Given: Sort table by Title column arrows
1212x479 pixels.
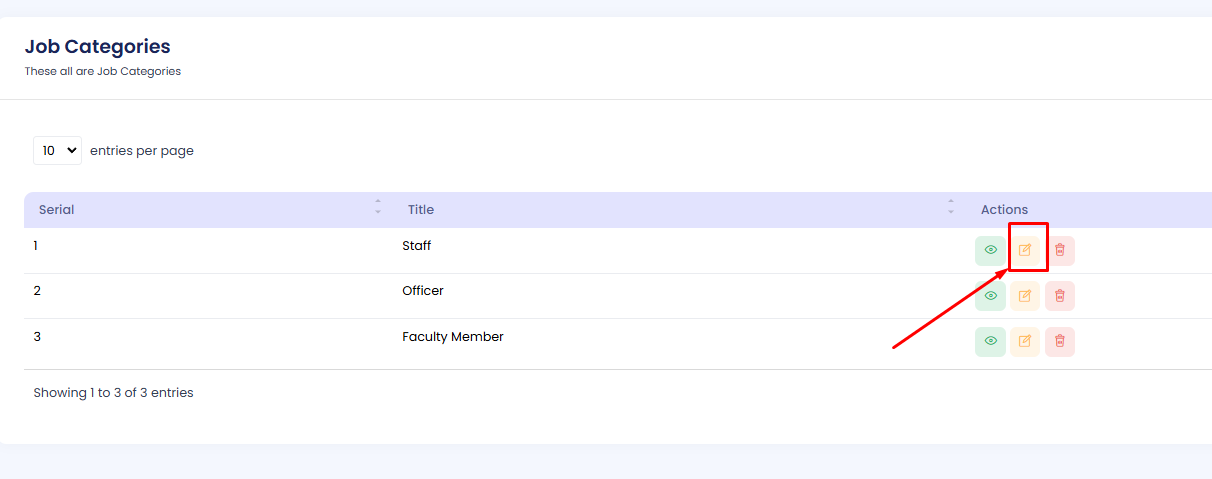Looking at the screenshot, I should pyautogui.click(x=951, y=207).
